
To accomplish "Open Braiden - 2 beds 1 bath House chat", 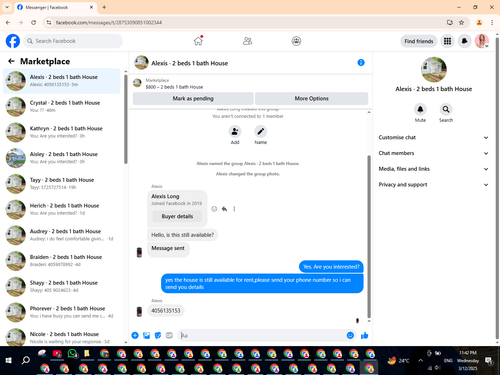I will [62, 260].
